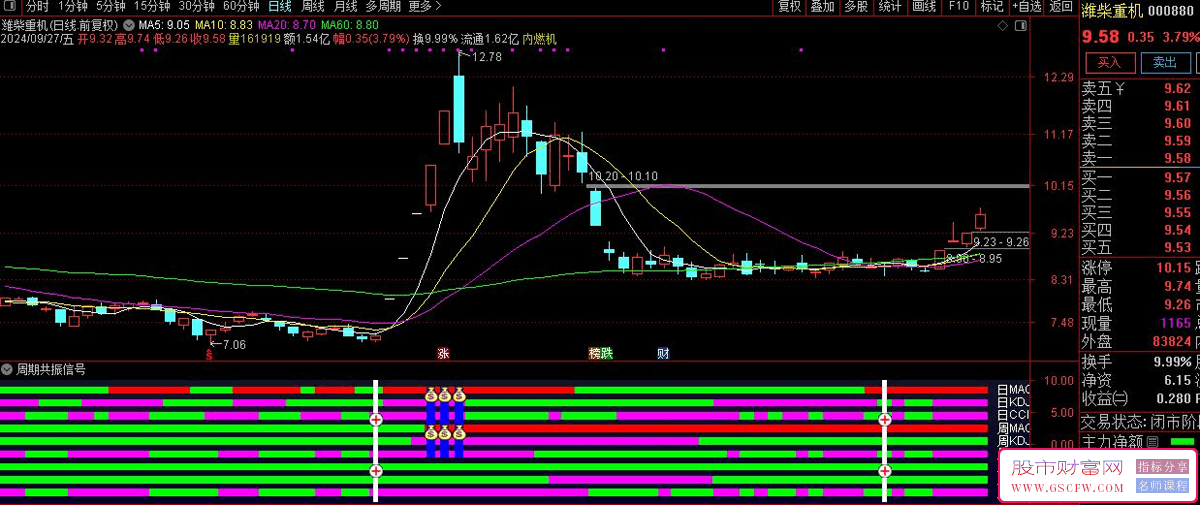
Task: Click the 涨 marker under the chart
Action: pyautogui.click(x=442, y=353)
